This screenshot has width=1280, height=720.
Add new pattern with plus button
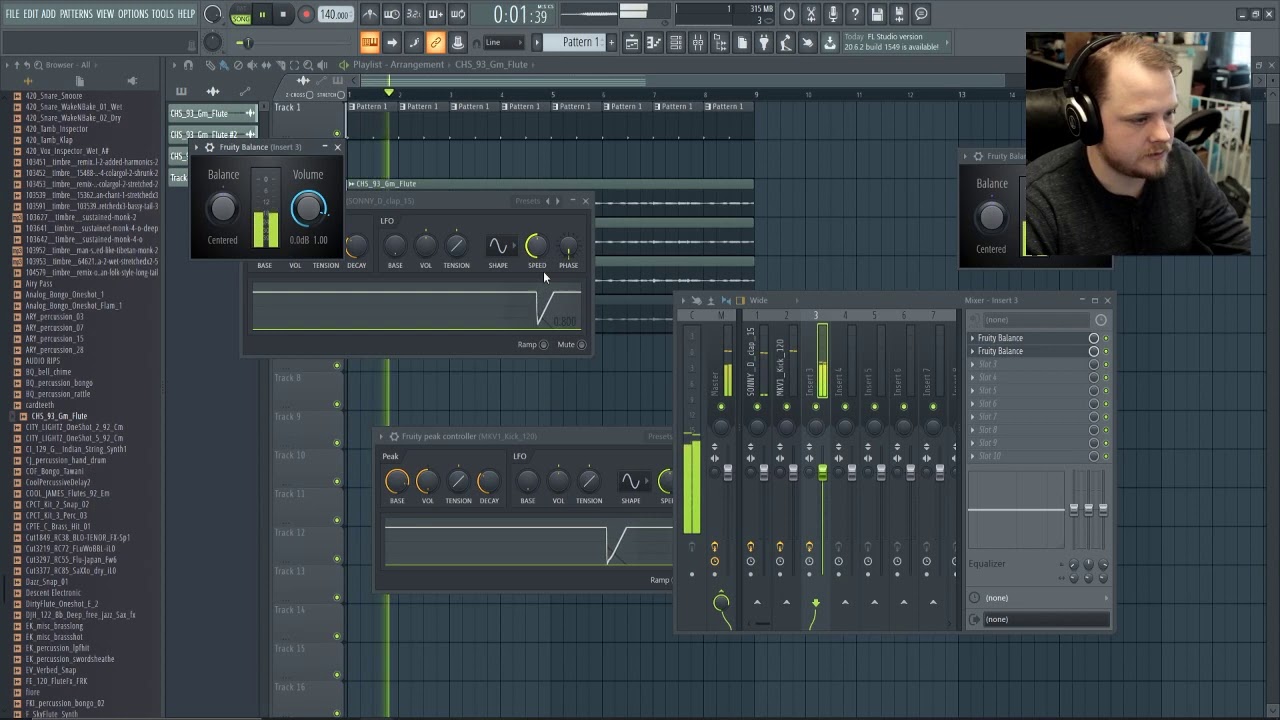click(610, 42)
